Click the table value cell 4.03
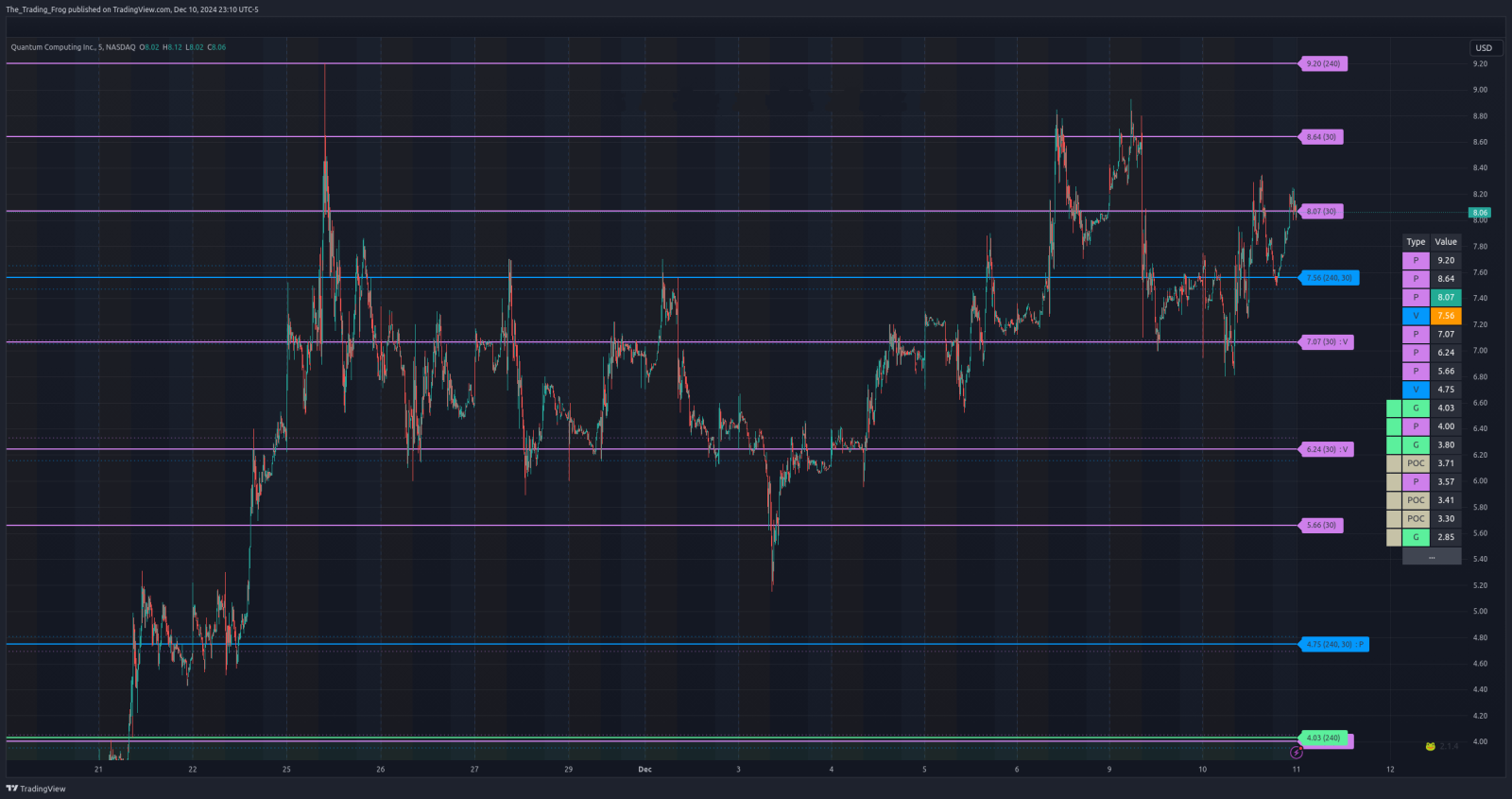The width and height of the screenshot is (1512, 799). tap(1446, 408)
